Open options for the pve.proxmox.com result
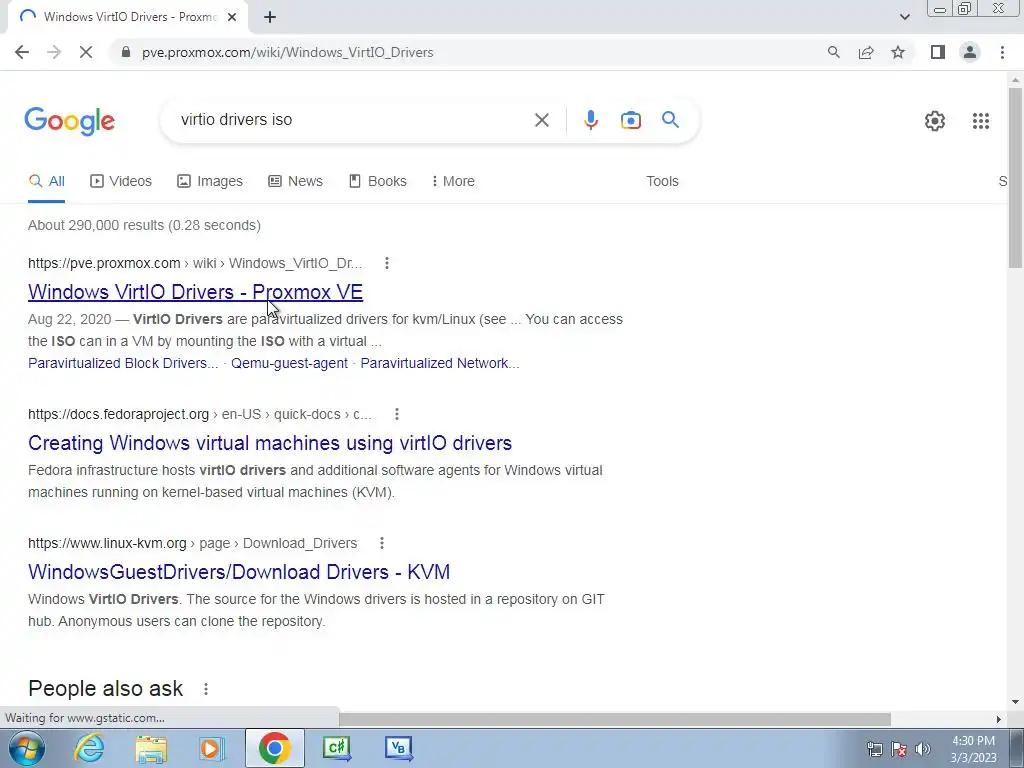The width and height of the screenshot is (1024, 768). [x=387, y=263]
